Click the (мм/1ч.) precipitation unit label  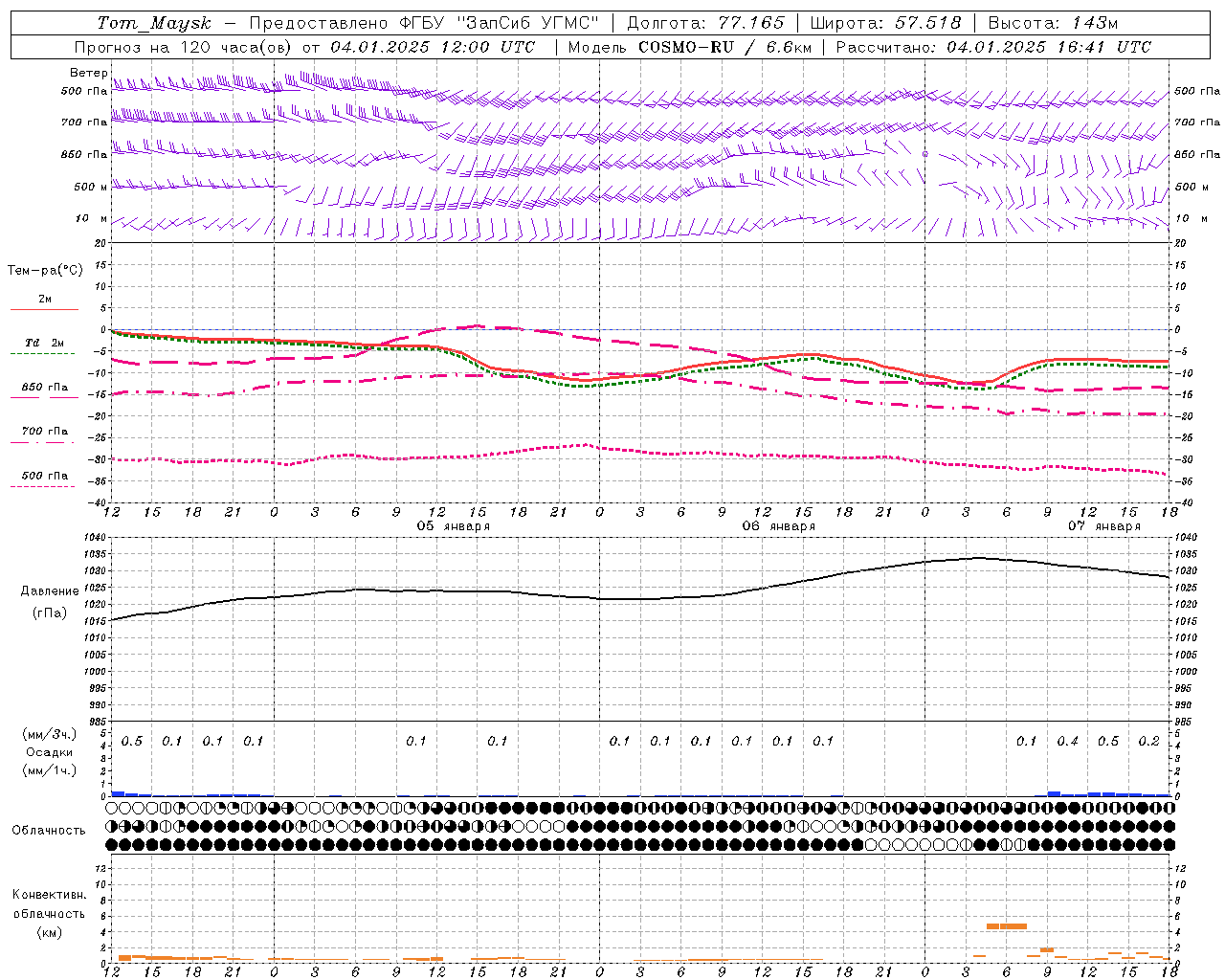pyautogui.click(x=50, y=770)
